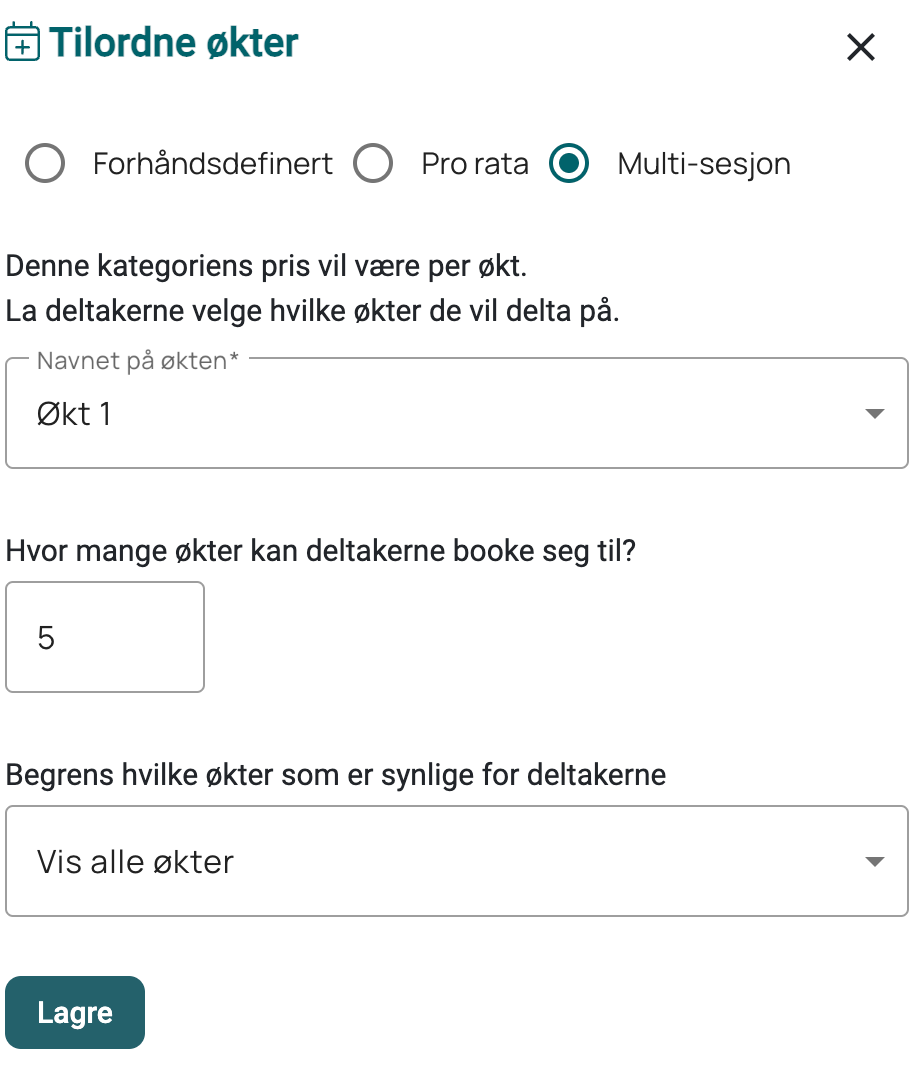This screenshot has width=924, height=1074.
Task: Close the Tilordne økter dialog with X
Action: coord(860,47)
